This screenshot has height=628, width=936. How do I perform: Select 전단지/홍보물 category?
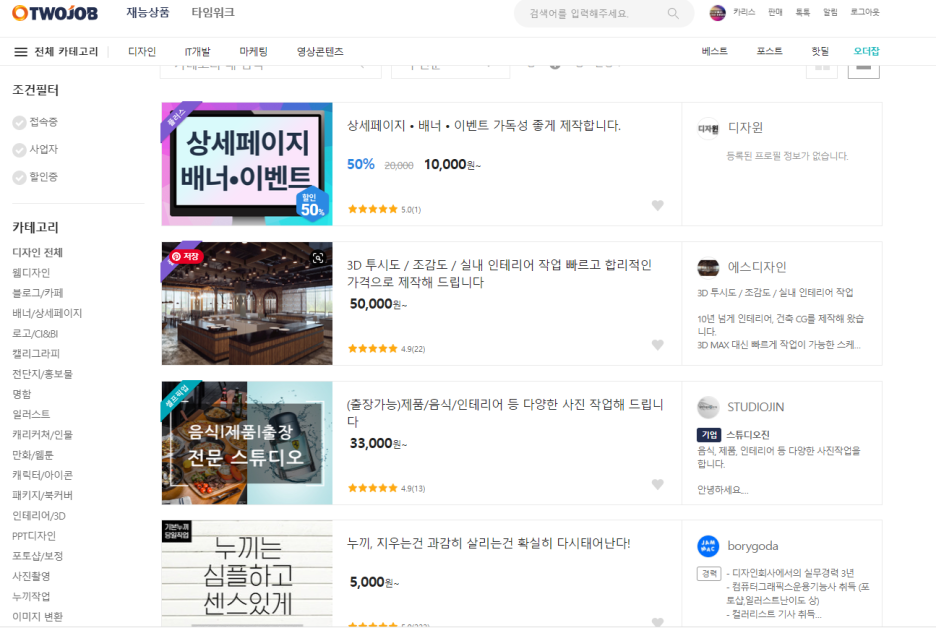42,374
